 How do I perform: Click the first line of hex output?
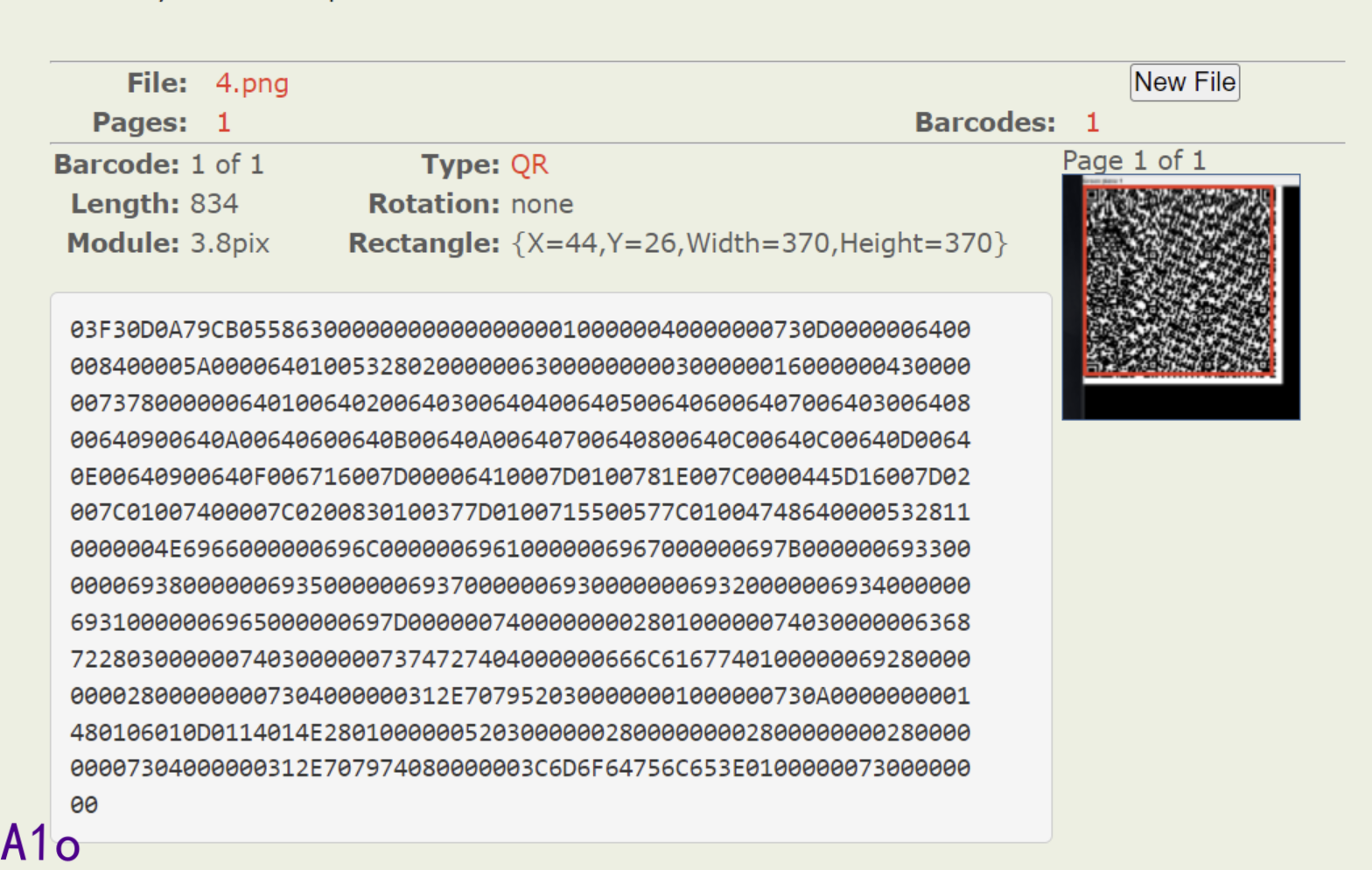pyautogui.click(x=520, y=330)
